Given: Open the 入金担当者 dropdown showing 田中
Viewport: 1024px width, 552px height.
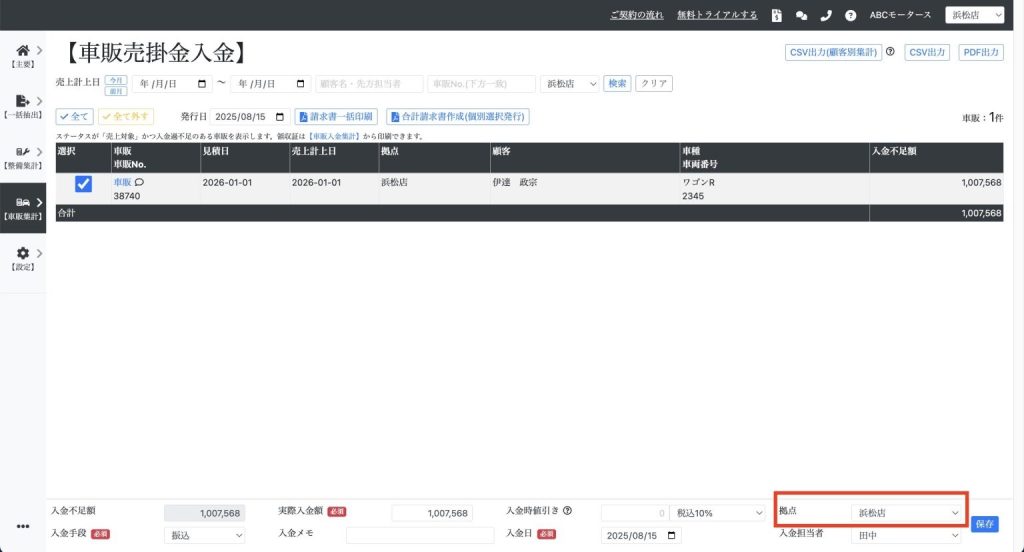Looking at the screenshot, I should (x=907, y=536).
